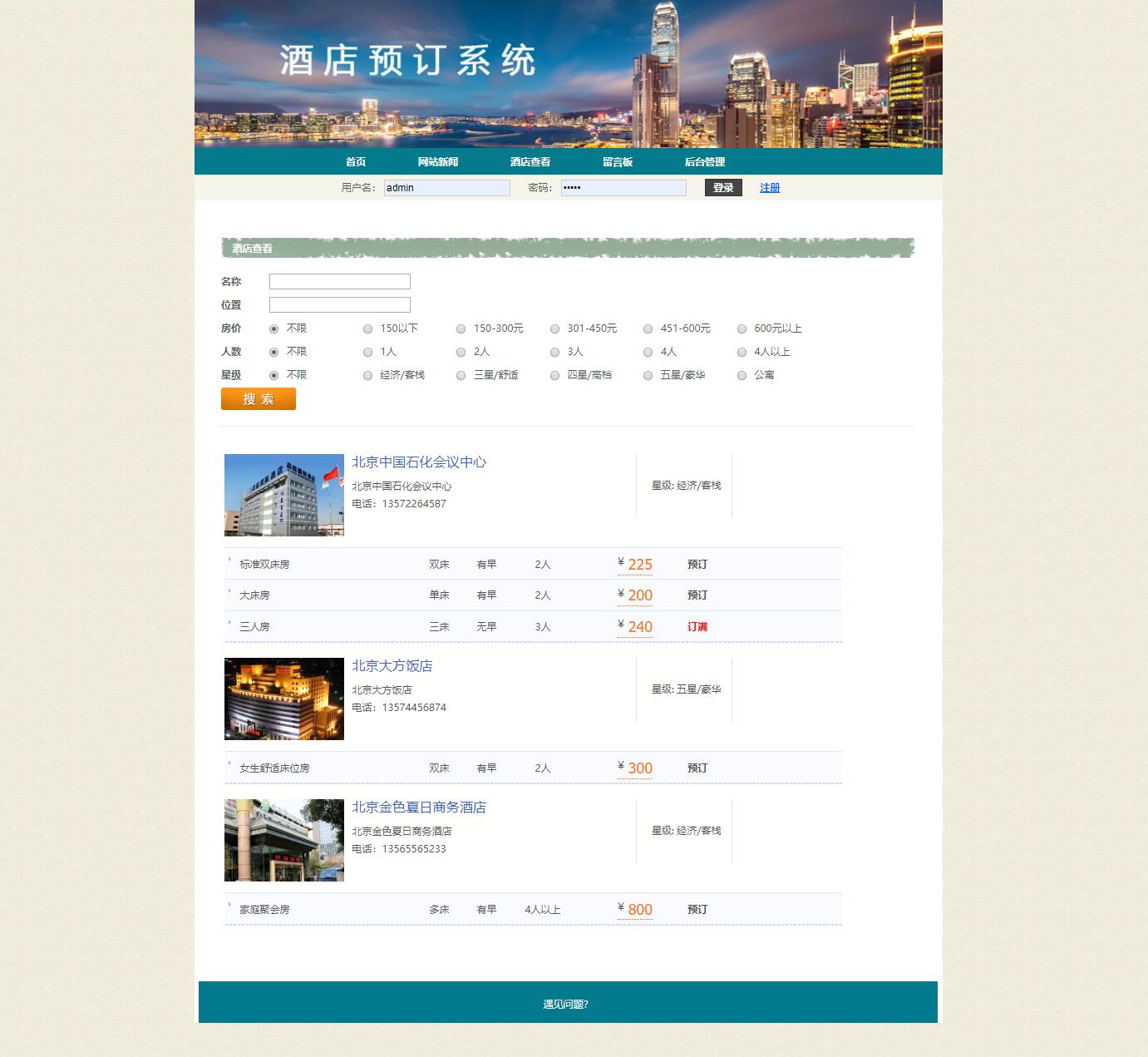Select 经济/客栈 star level filter
Image resolution: width=1148 pixels, height=1057 pixels.
367,375
